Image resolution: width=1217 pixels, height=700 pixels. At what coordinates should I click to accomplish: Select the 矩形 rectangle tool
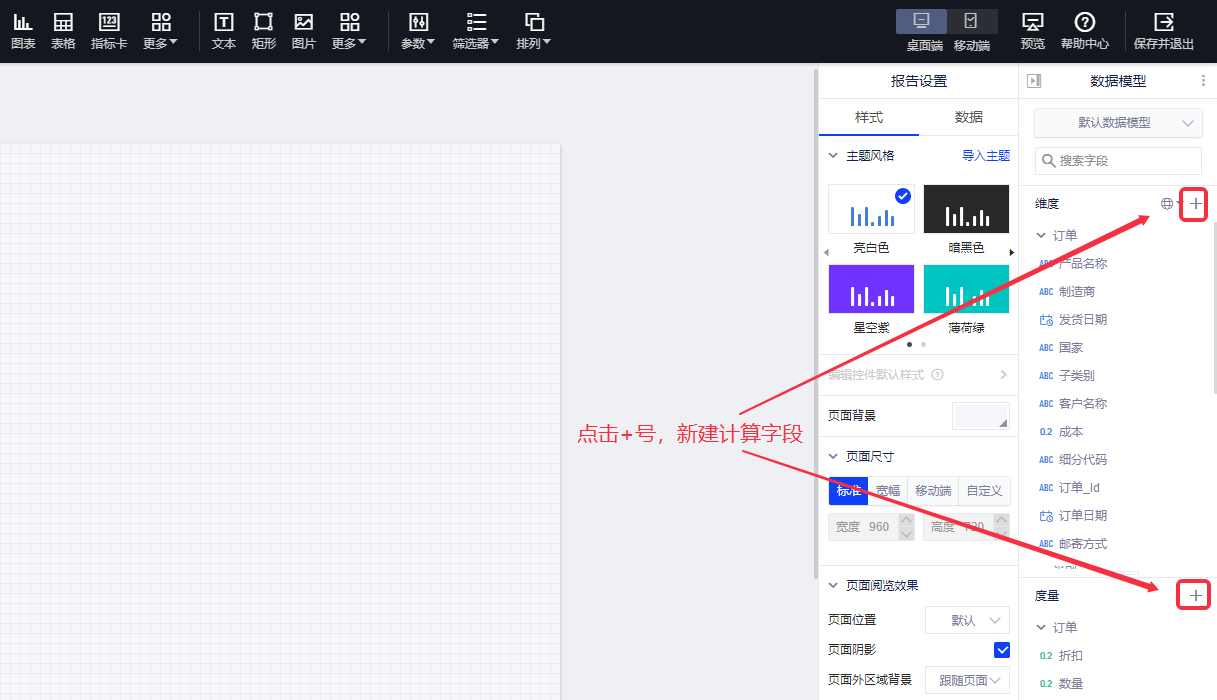[263, 30]
